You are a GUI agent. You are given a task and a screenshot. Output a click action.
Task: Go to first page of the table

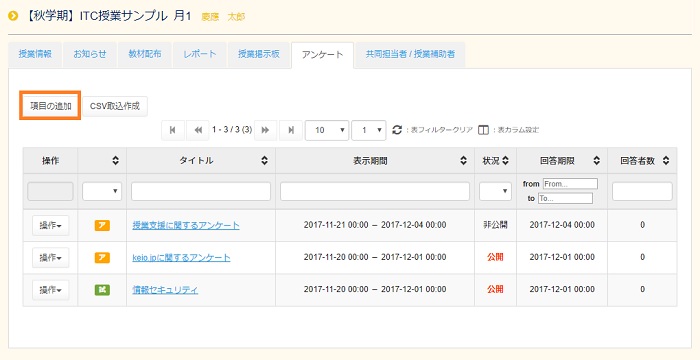pyautogui.click(x=173, y=130)
